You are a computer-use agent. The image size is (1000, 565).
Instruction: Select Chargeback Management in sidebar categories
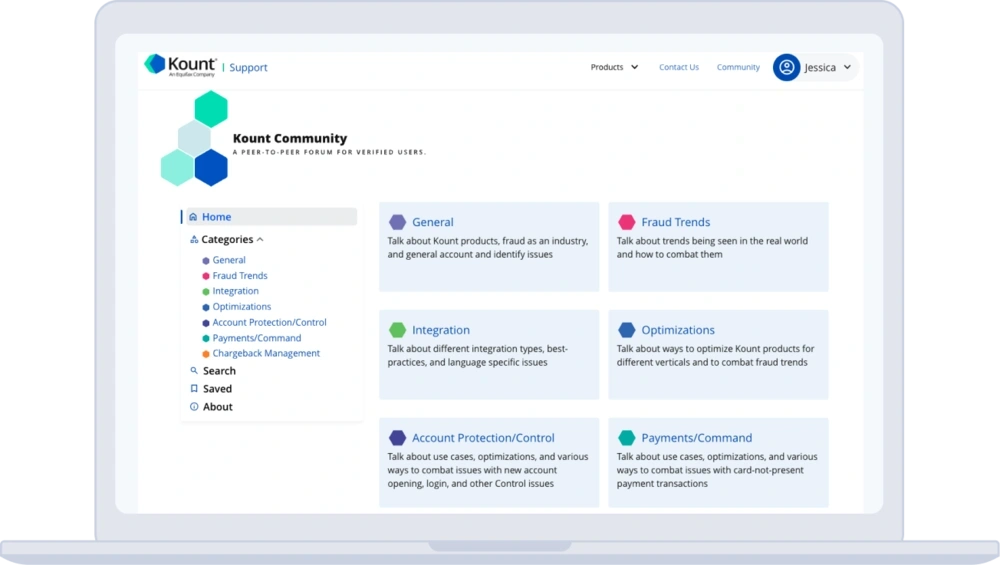266,353
